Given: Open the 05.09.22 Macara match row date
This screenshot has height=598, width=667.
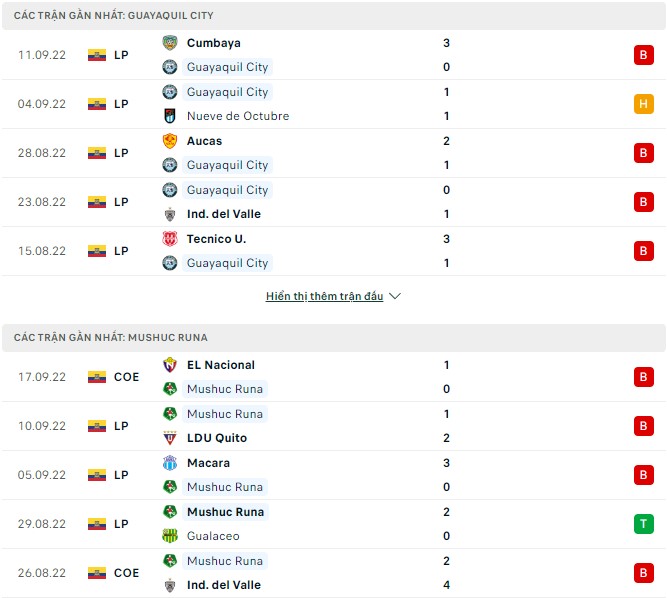Looking at the screenshot, I should [42, 475].
